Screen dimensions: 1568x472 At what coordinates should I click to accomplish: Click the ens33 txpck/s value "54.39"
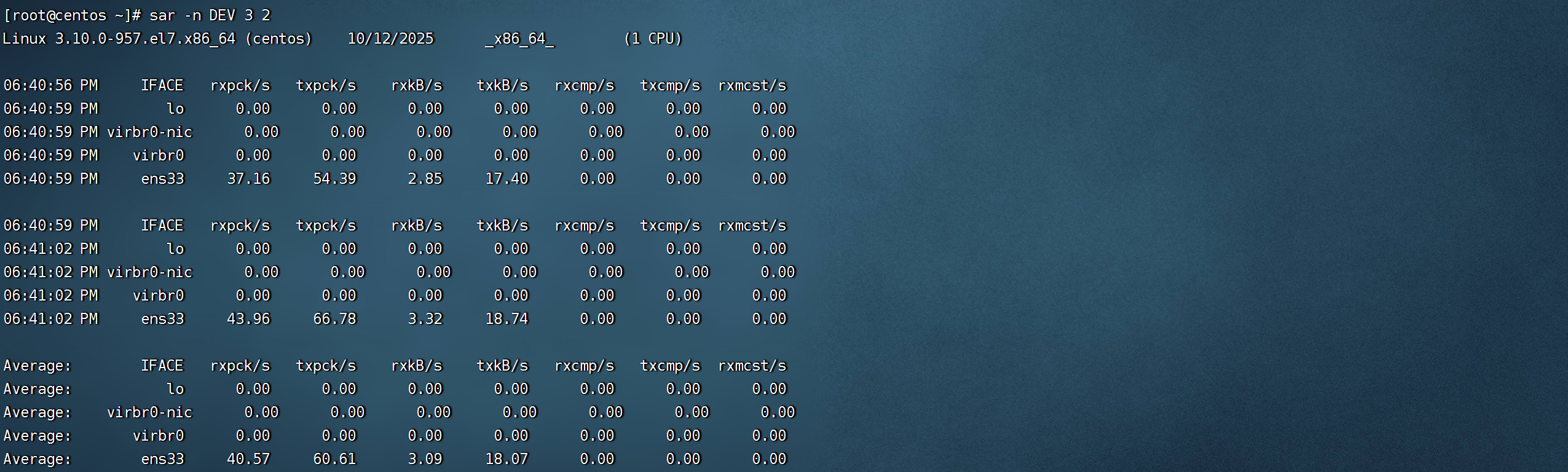pyautogui.click(x=335, y=179)
